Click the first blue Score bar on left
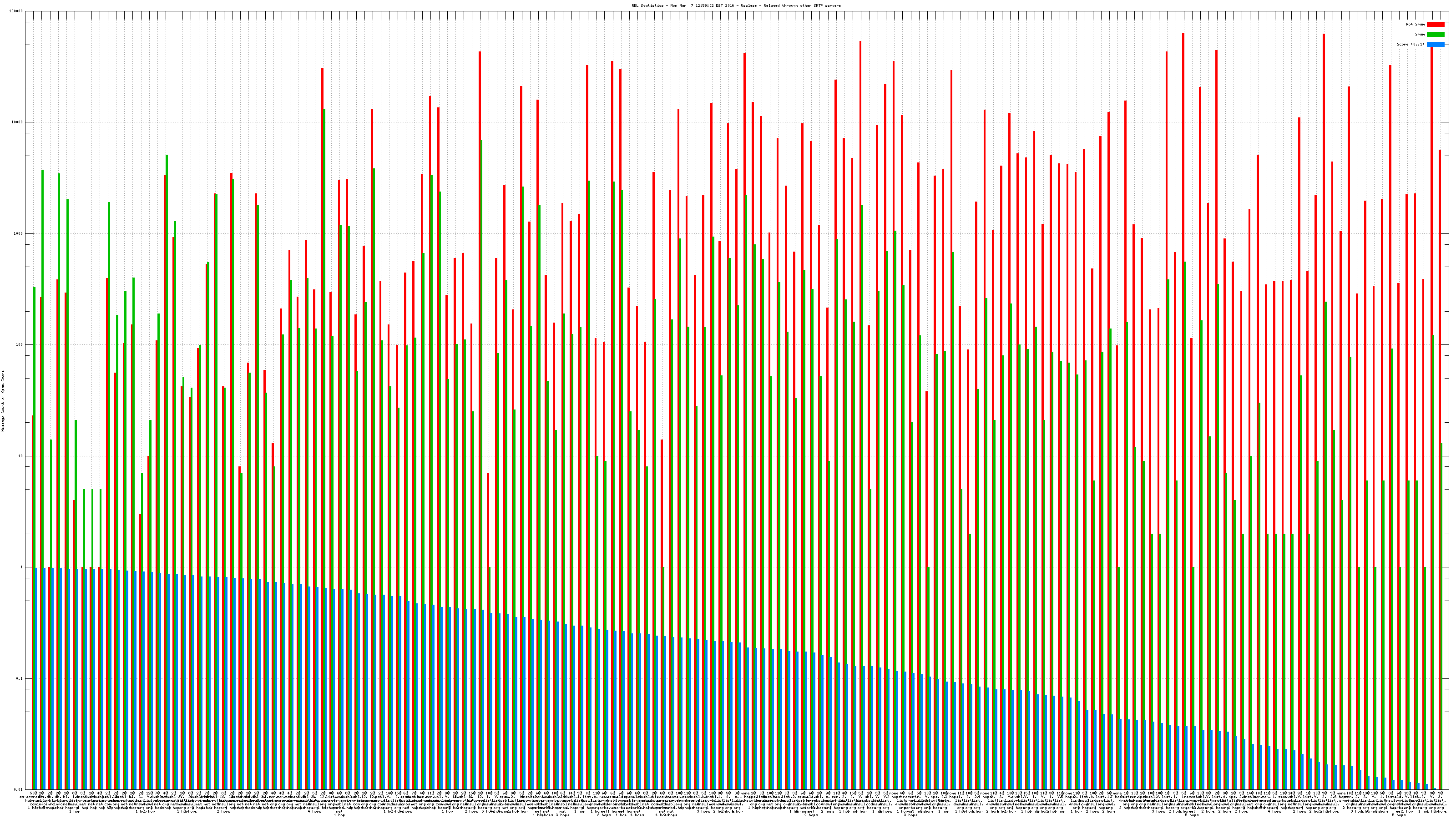The image size is (1456, 819). pos(36,678)
